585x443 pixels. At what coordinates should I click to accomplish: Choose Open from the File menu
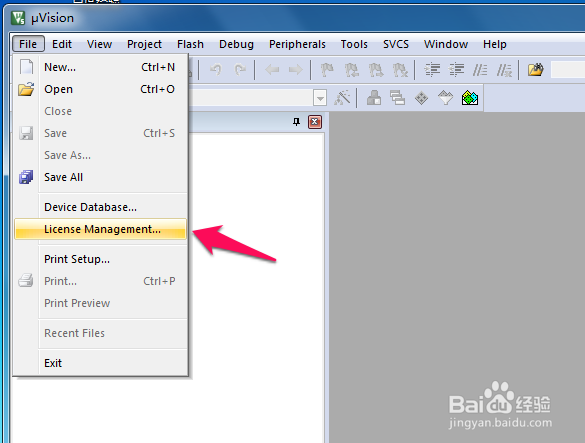point(100,89)
